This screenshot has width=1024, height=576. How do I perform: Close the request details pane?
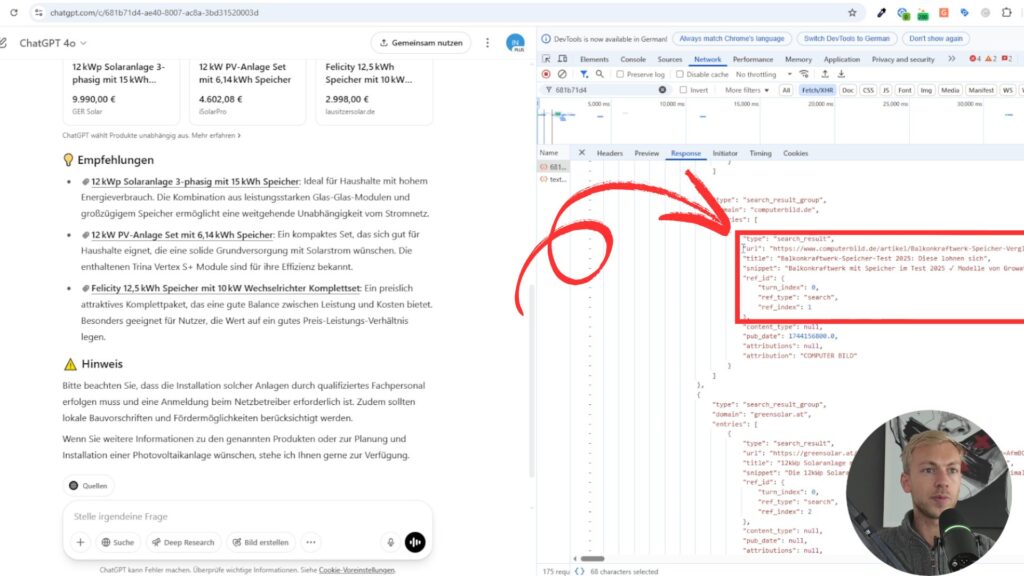581,153
